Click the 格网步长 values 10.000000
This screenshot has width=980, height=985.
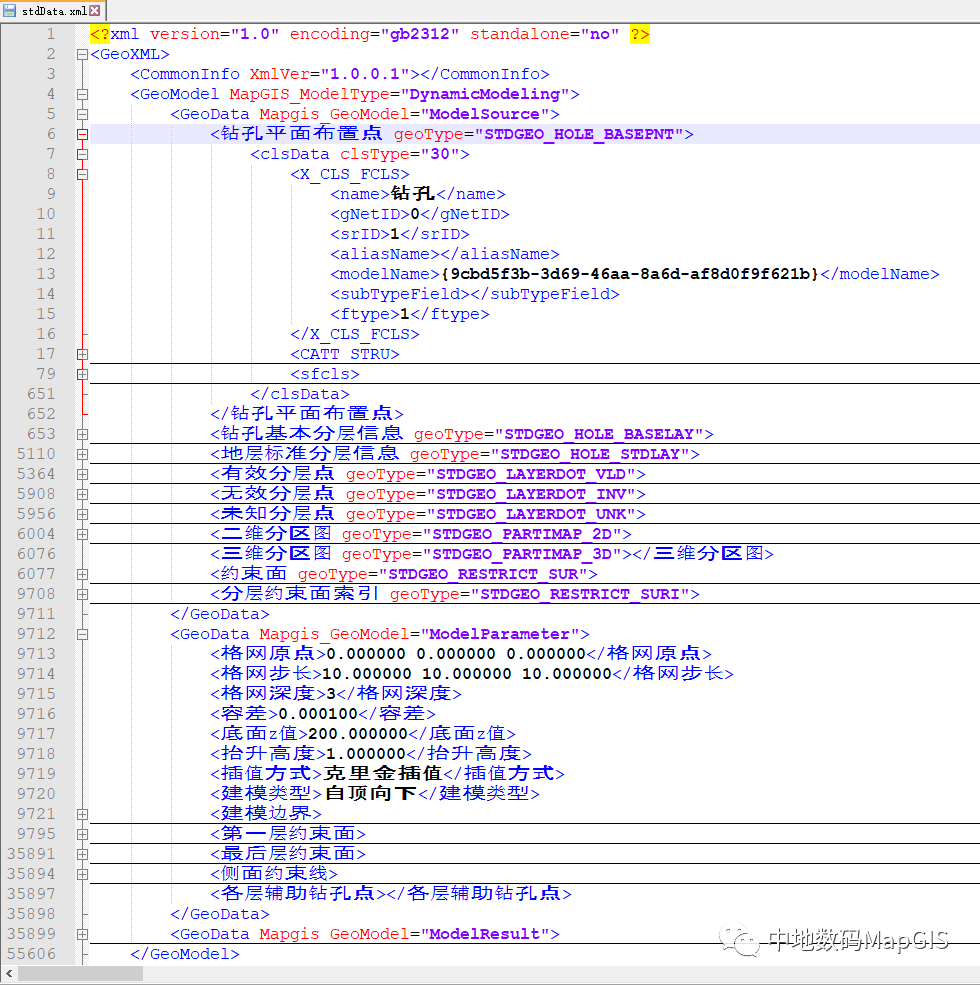tap(466, 674)
